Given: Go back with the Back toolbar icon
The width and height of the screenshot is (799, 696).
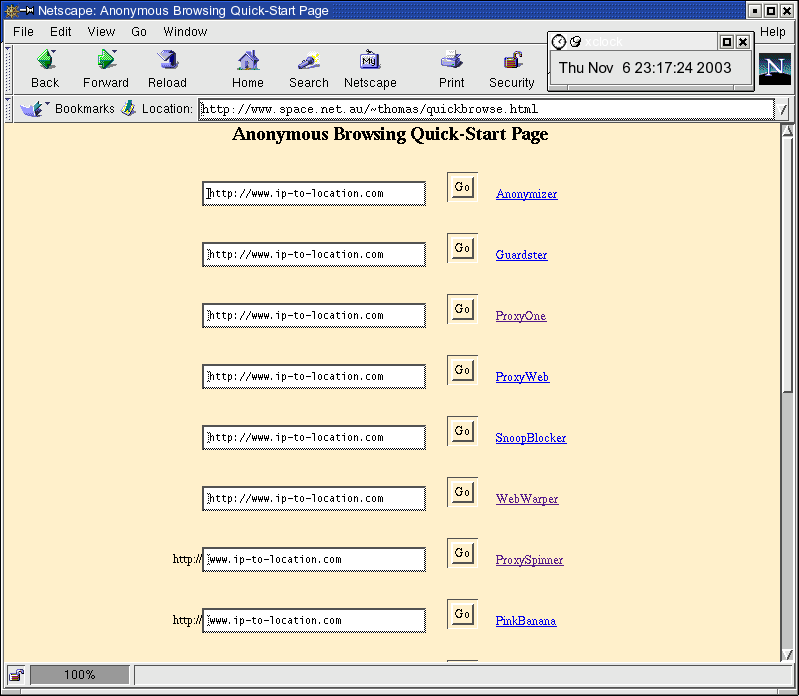Looking at the screenshot, I should pos(46,60).
